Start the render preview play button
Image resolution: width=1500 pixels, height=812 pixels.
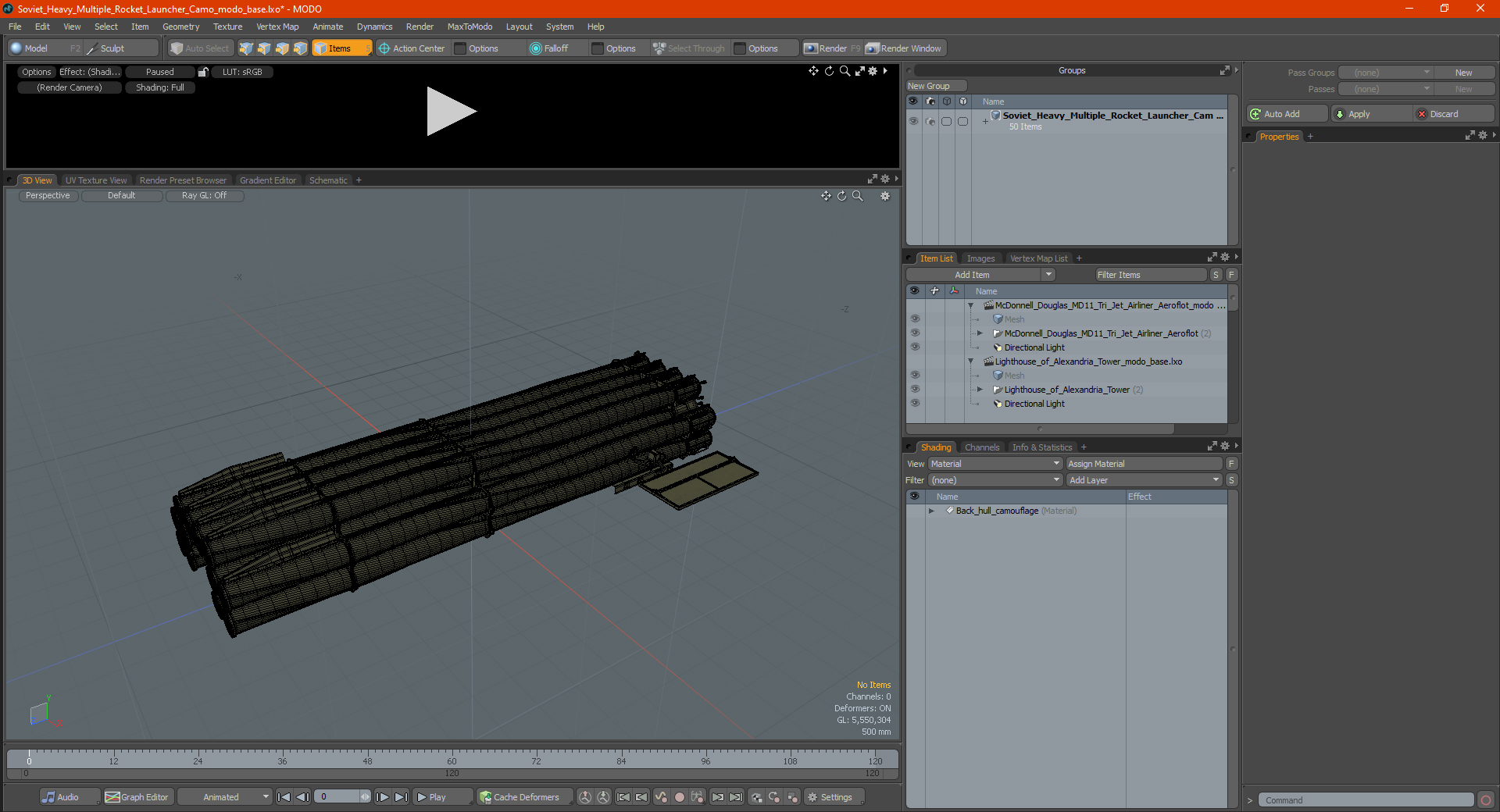coord(451,112)
